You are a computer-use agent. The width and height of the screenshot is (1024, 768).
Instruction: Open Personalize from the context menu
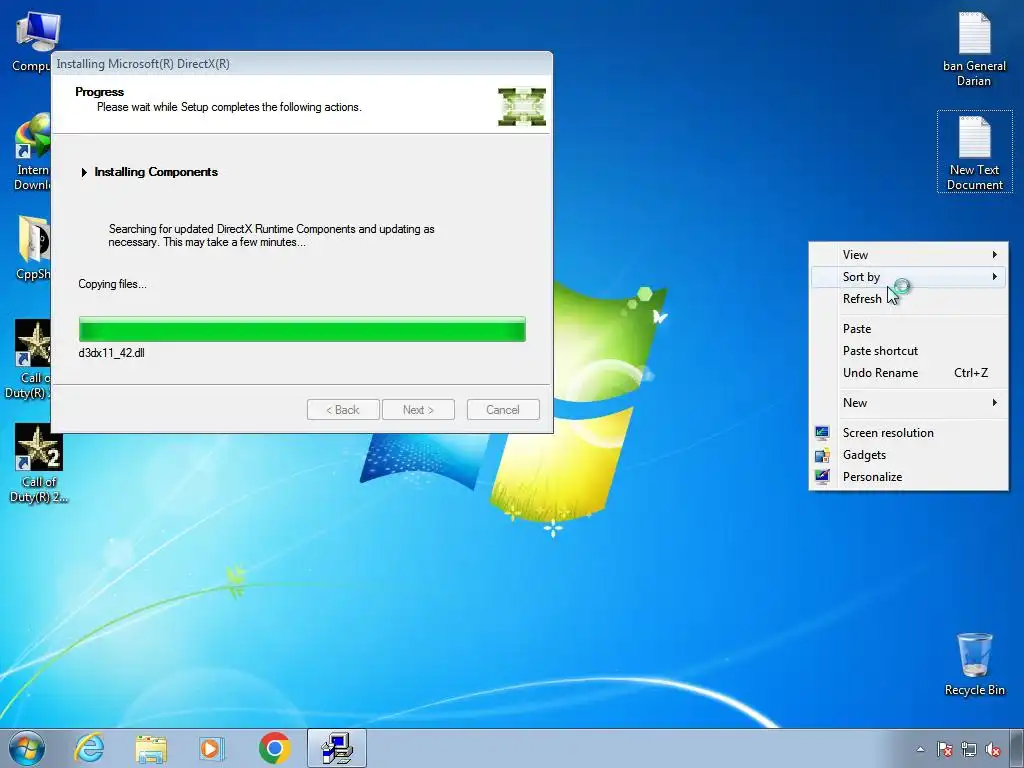click(908, 477)
